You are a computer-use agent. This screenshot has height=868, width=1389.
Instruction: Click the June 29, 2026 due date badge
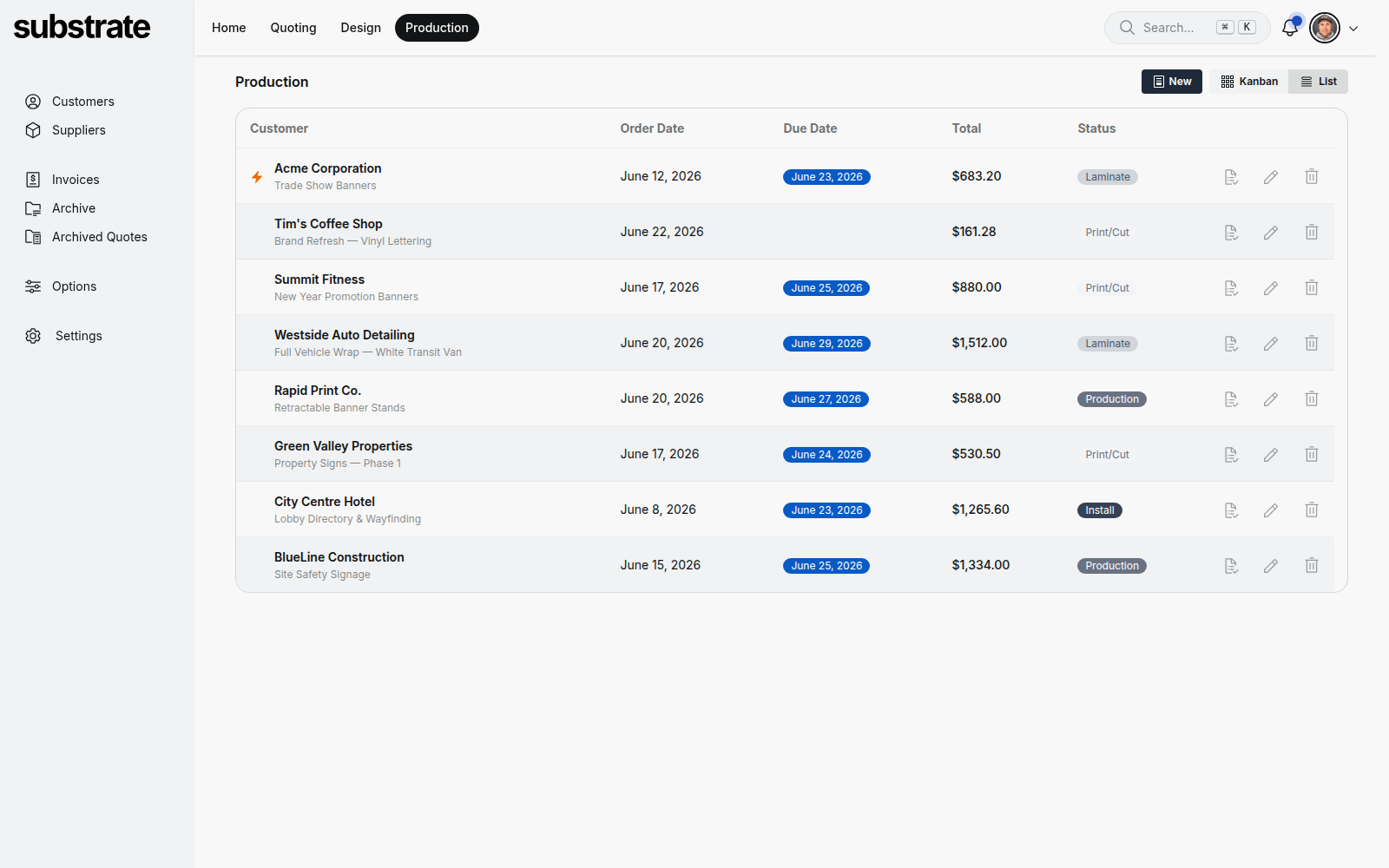tap(826, 344)
